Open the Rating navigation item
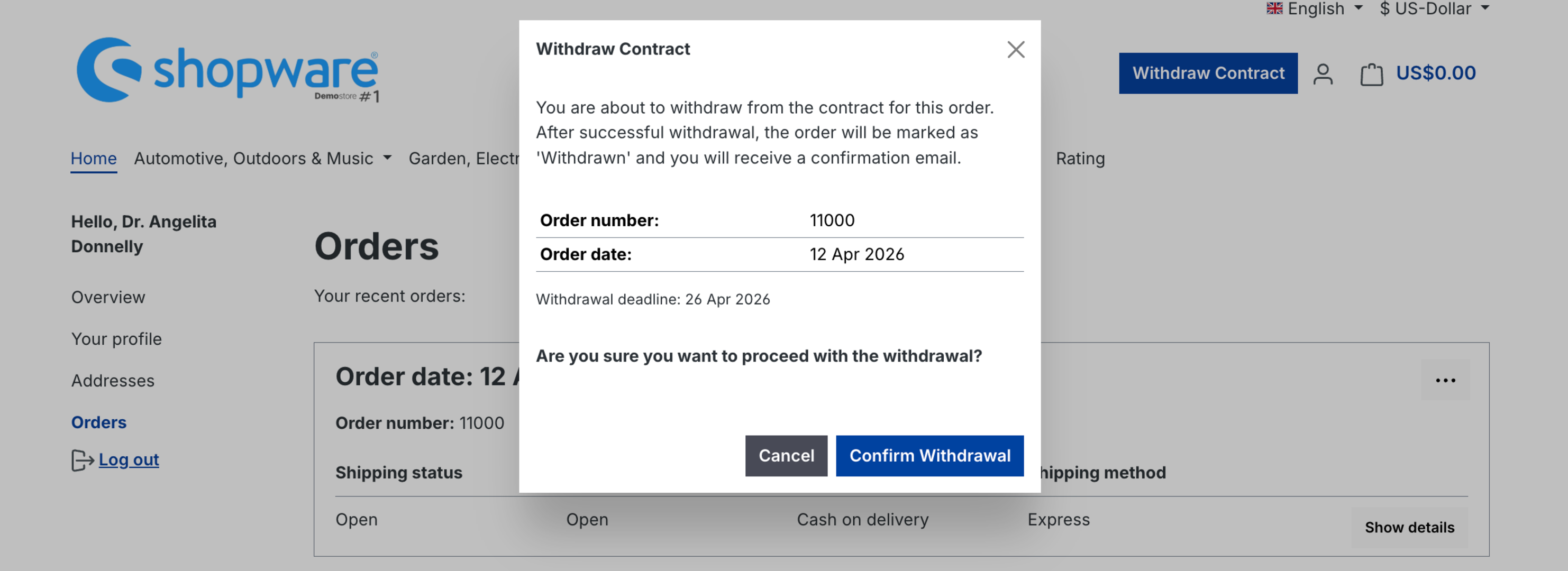 [1079, 158]
